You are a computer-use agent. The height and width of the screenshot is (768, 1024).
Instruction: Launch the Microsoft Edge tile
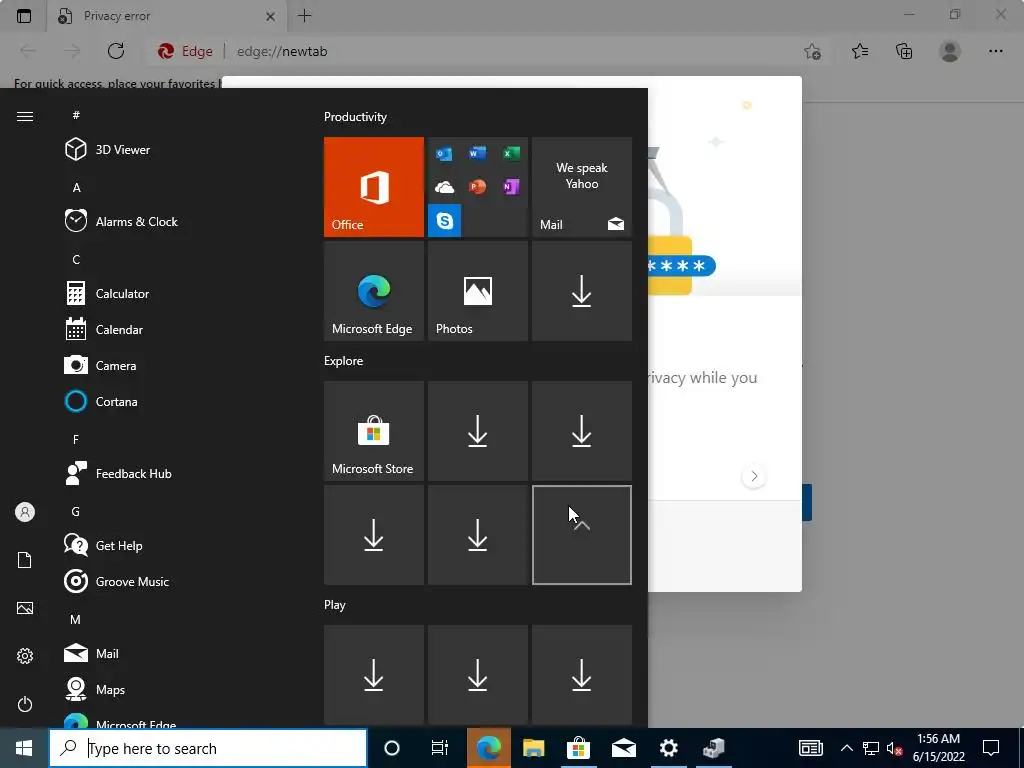(x=374, y=291)
